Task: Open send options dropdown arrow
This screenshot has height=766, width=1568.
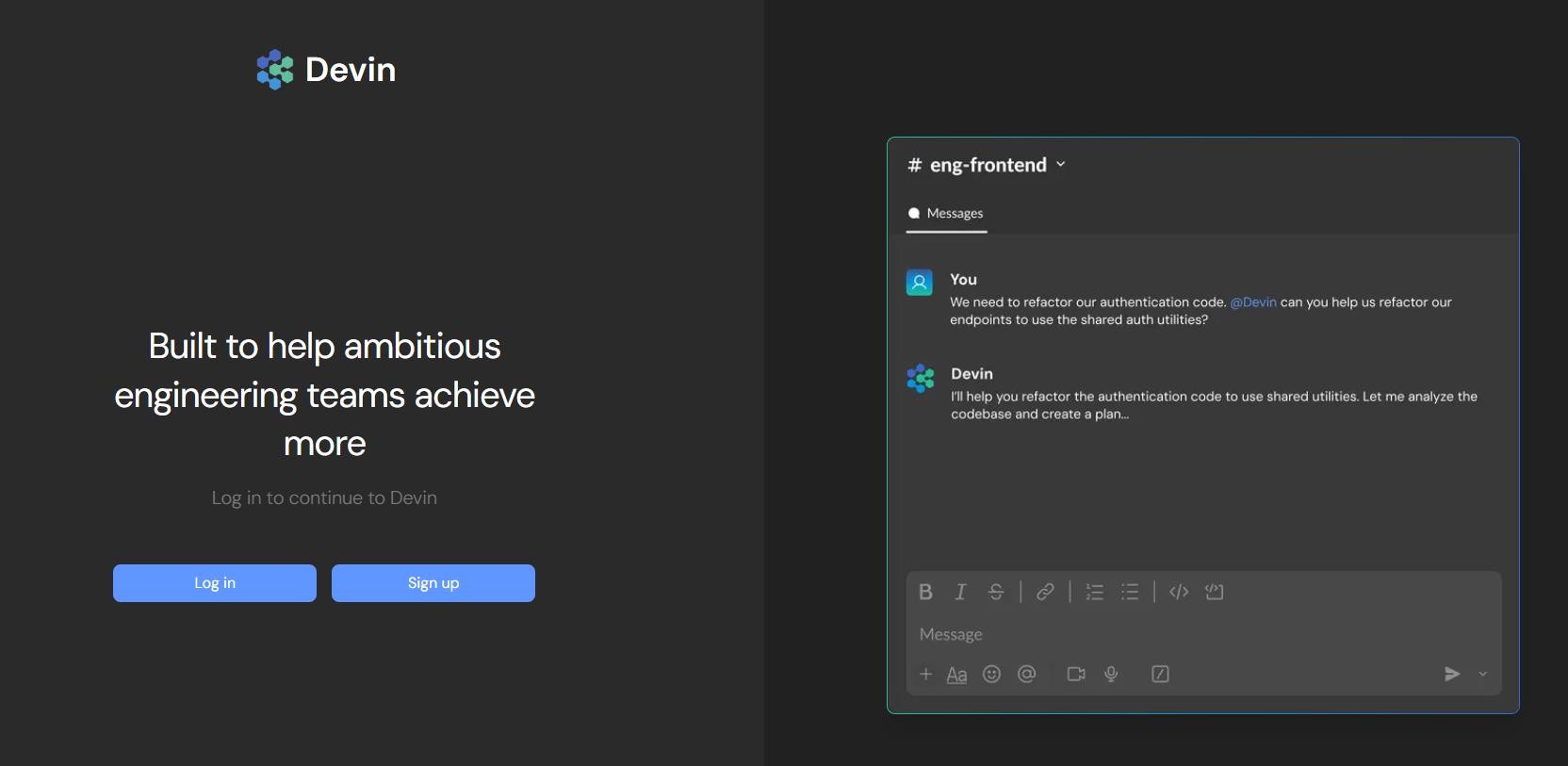Action: [1482, 674]
